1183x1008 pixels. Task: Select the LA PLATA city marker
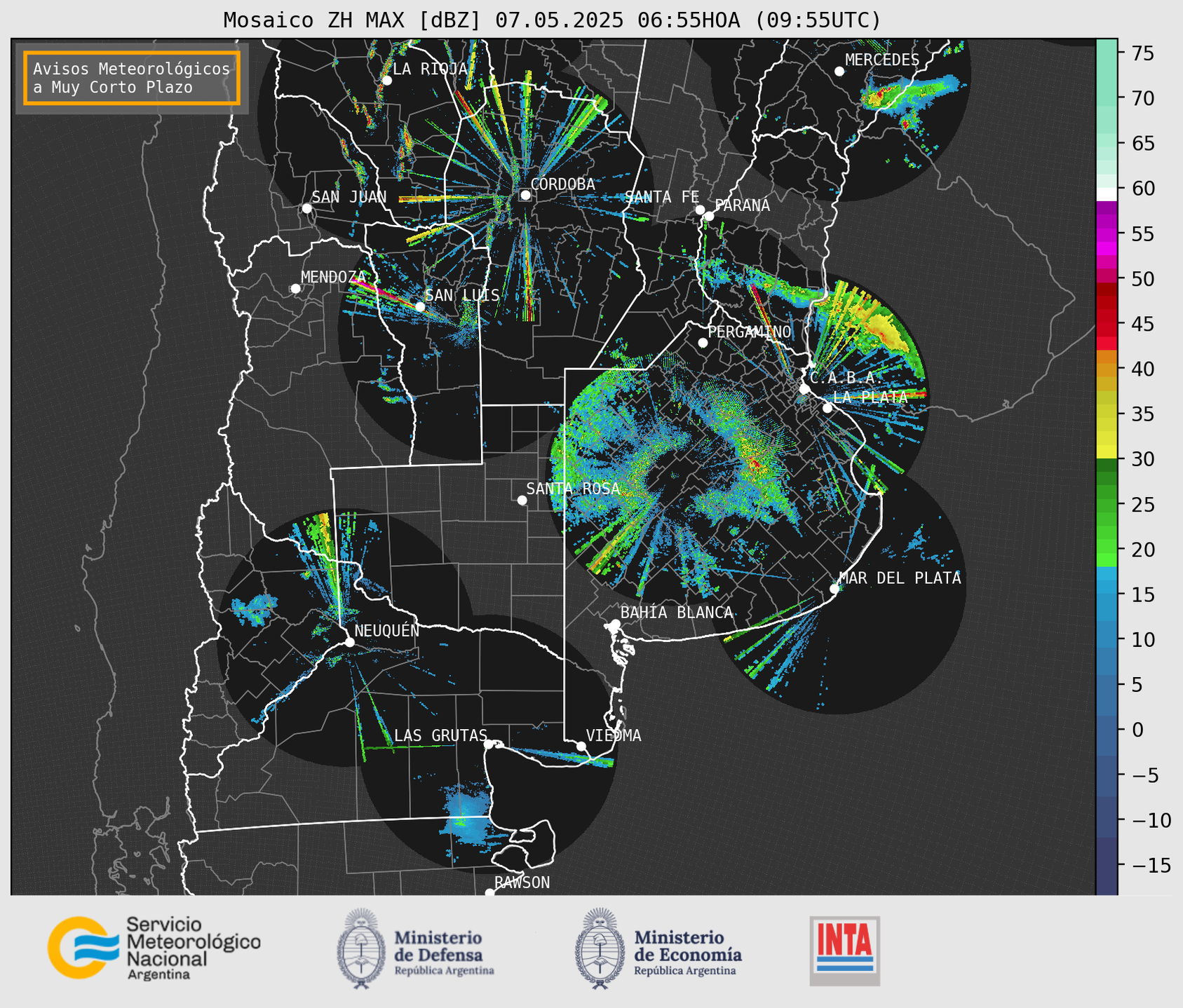[x=827, y=408]
